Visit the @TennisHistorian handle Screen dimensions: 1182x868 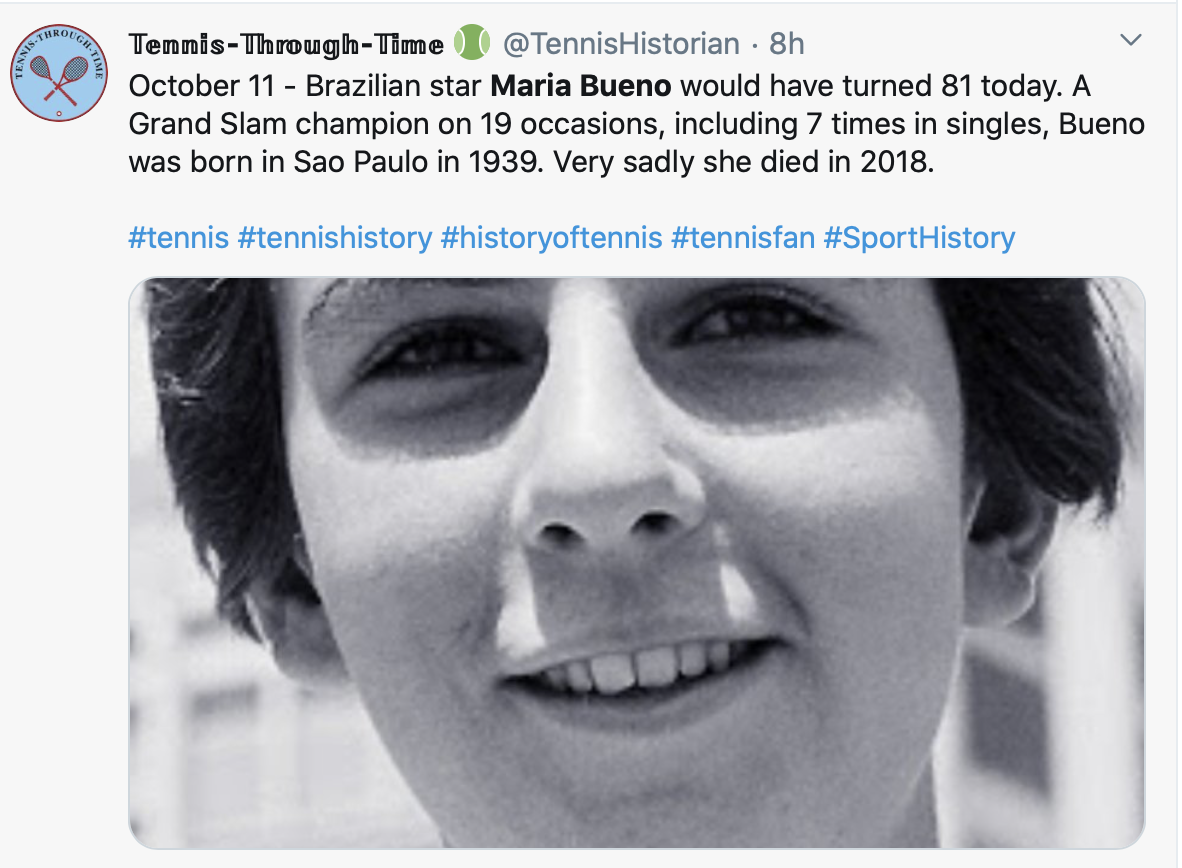(620, 44)
